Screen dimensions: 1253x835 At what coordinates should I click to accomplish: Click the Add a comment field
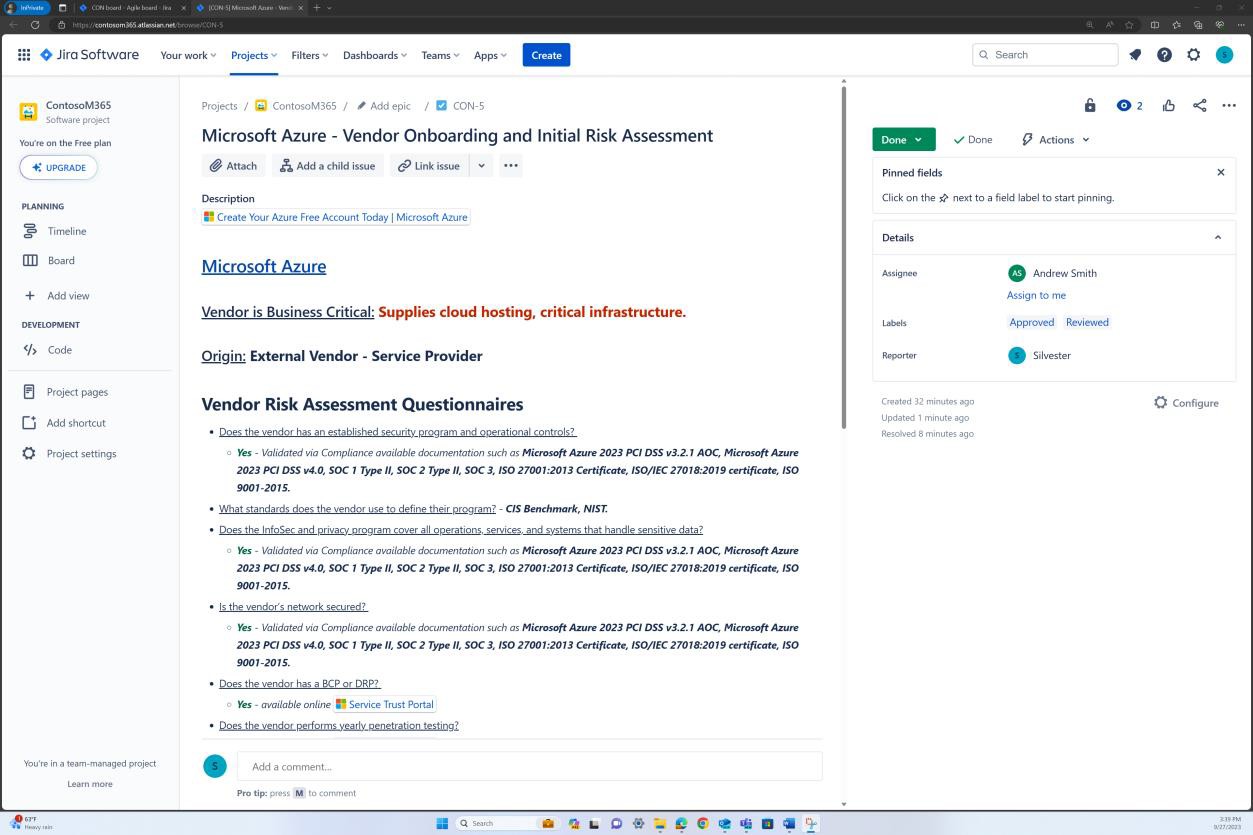529,766
